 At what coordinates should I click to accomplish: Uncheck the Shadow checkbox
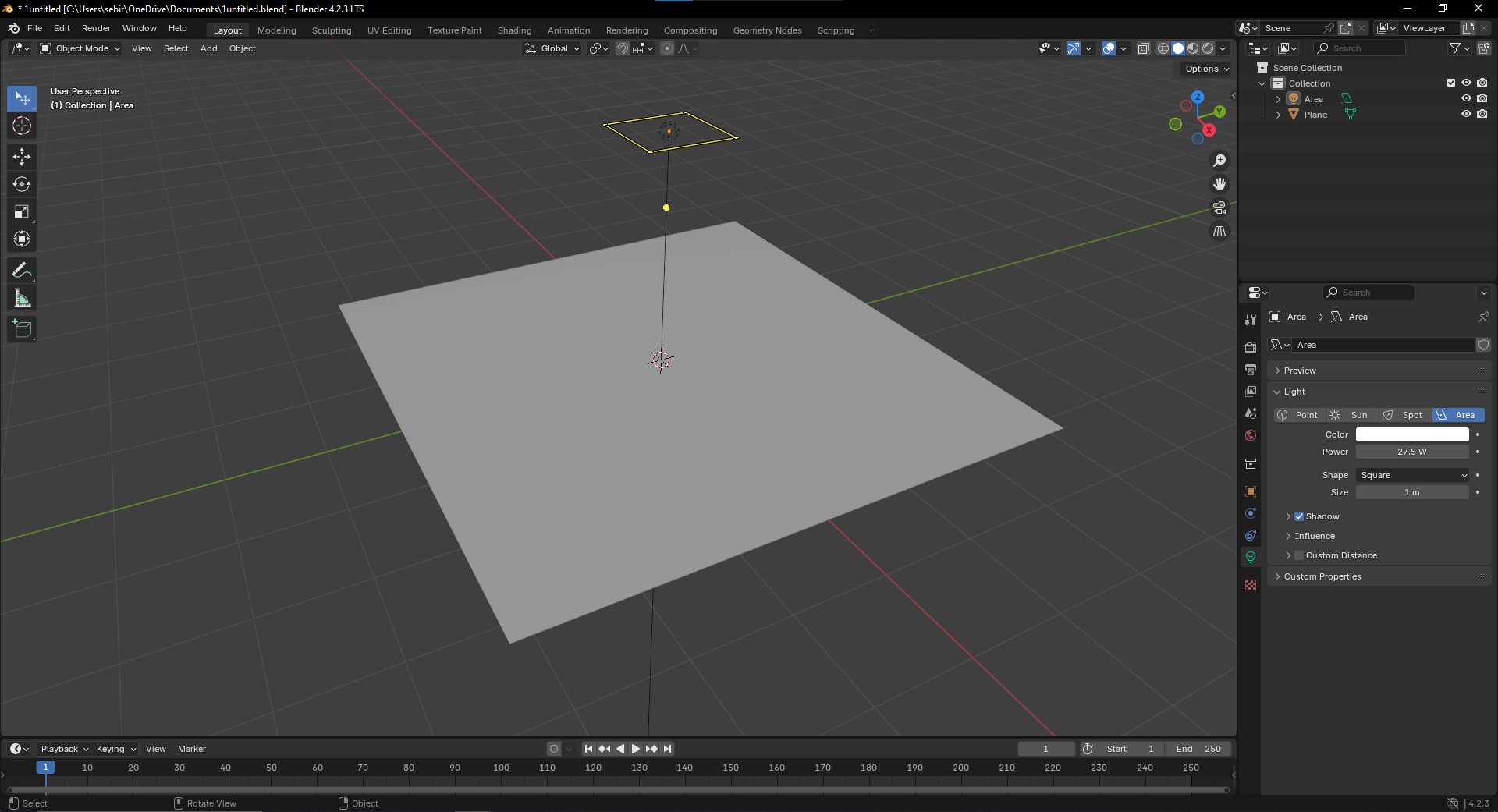pyautogui.click(x=1299, y=516)
